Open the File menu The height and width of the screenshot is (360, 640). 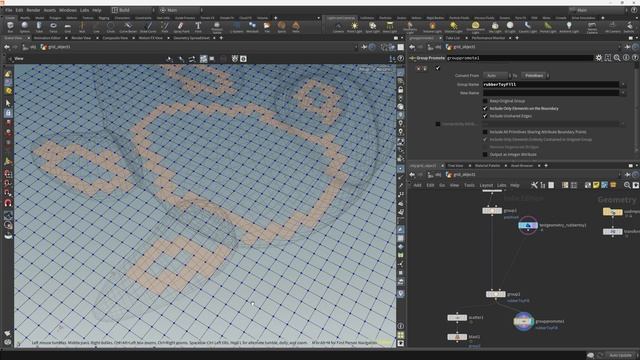point(9,10)
